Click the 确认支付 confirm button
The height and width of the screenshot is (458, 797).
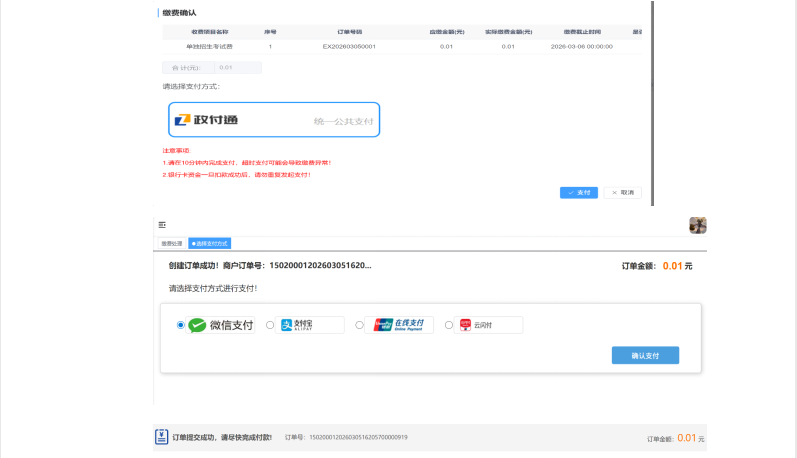[645, 355]
